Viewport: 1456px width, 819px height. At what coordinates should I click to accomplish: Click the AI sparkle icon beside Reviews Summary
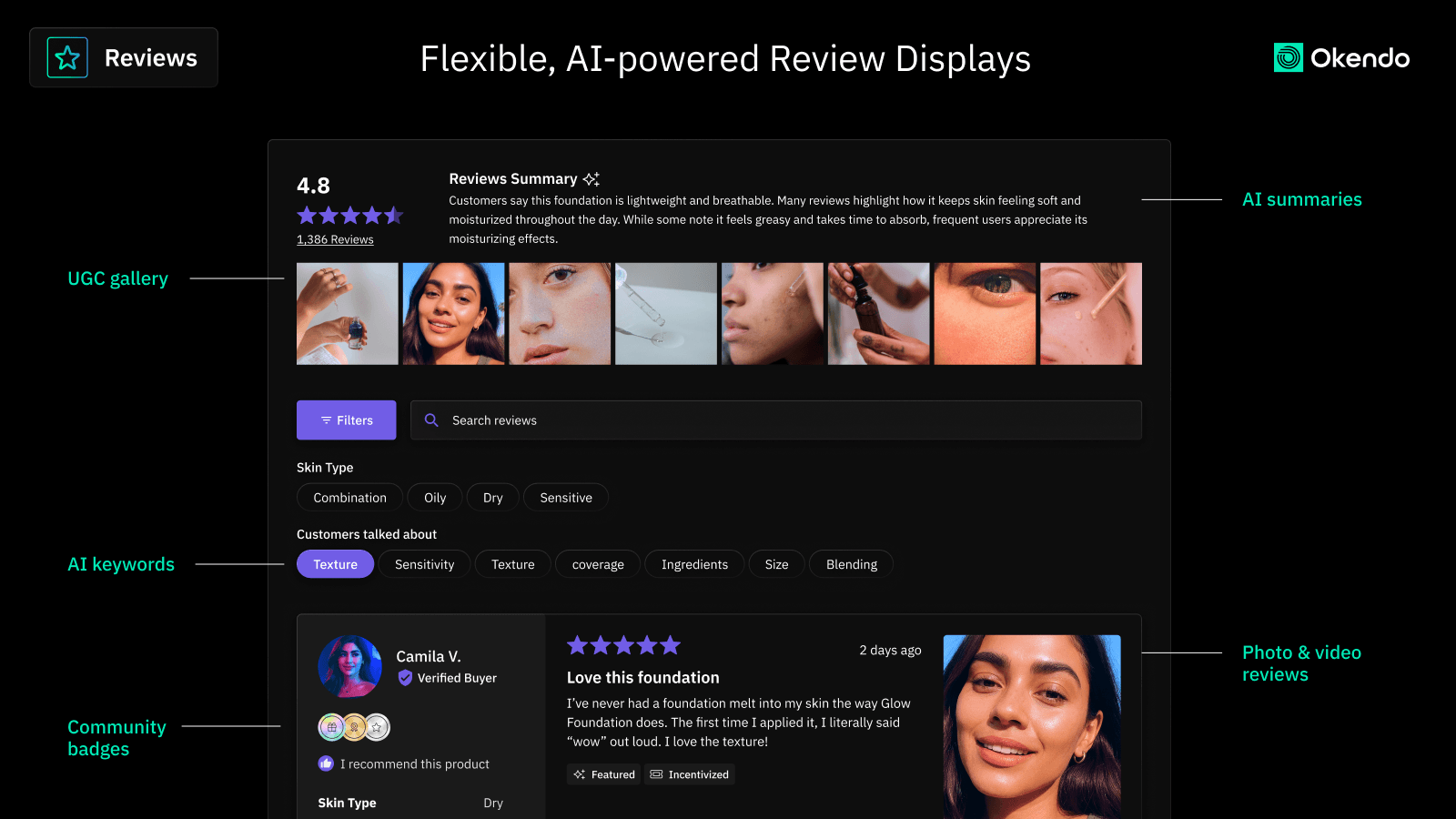click(591, 179)
